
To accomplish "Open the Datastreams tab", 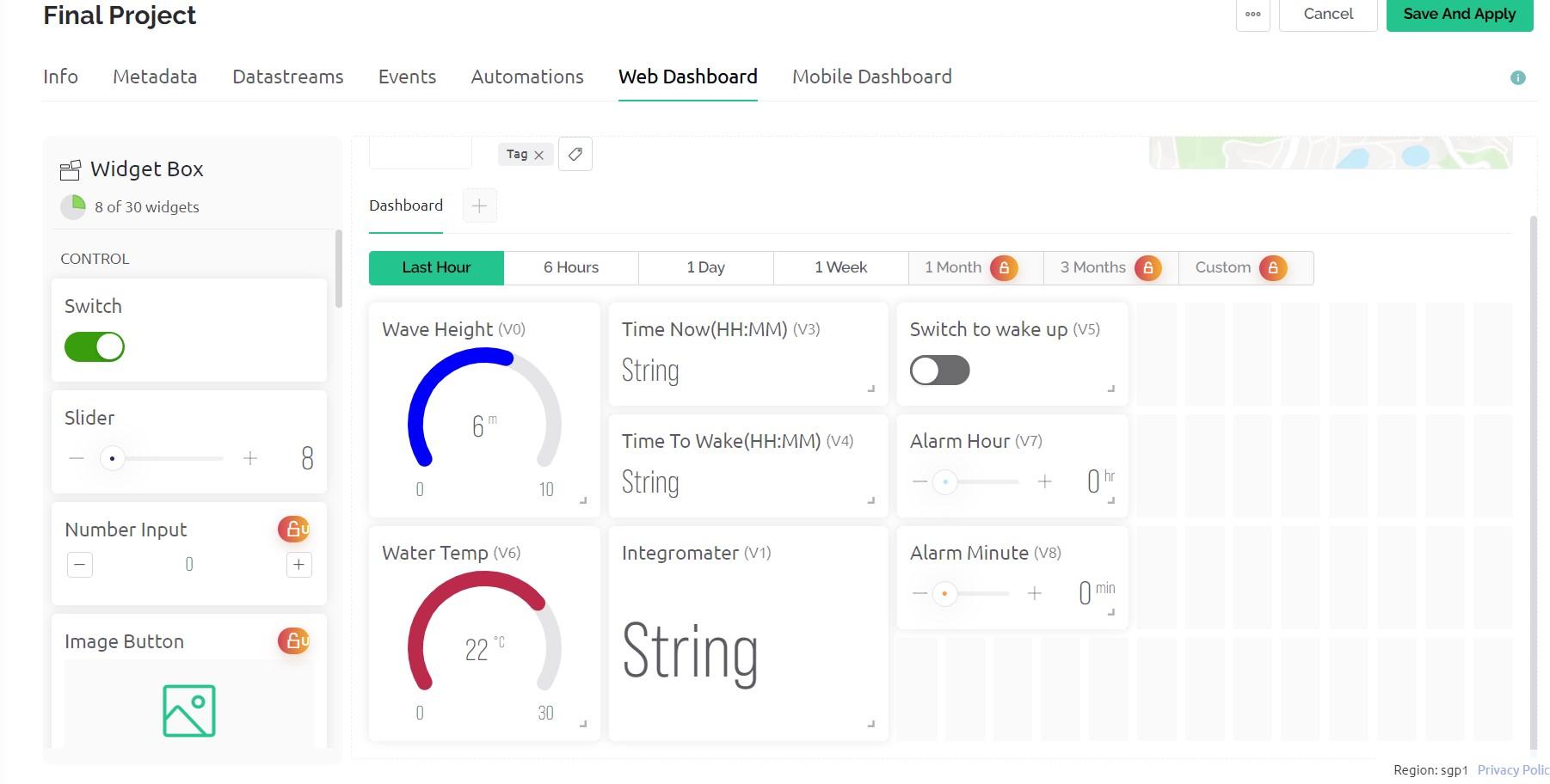I will click(x=287, y=77).
